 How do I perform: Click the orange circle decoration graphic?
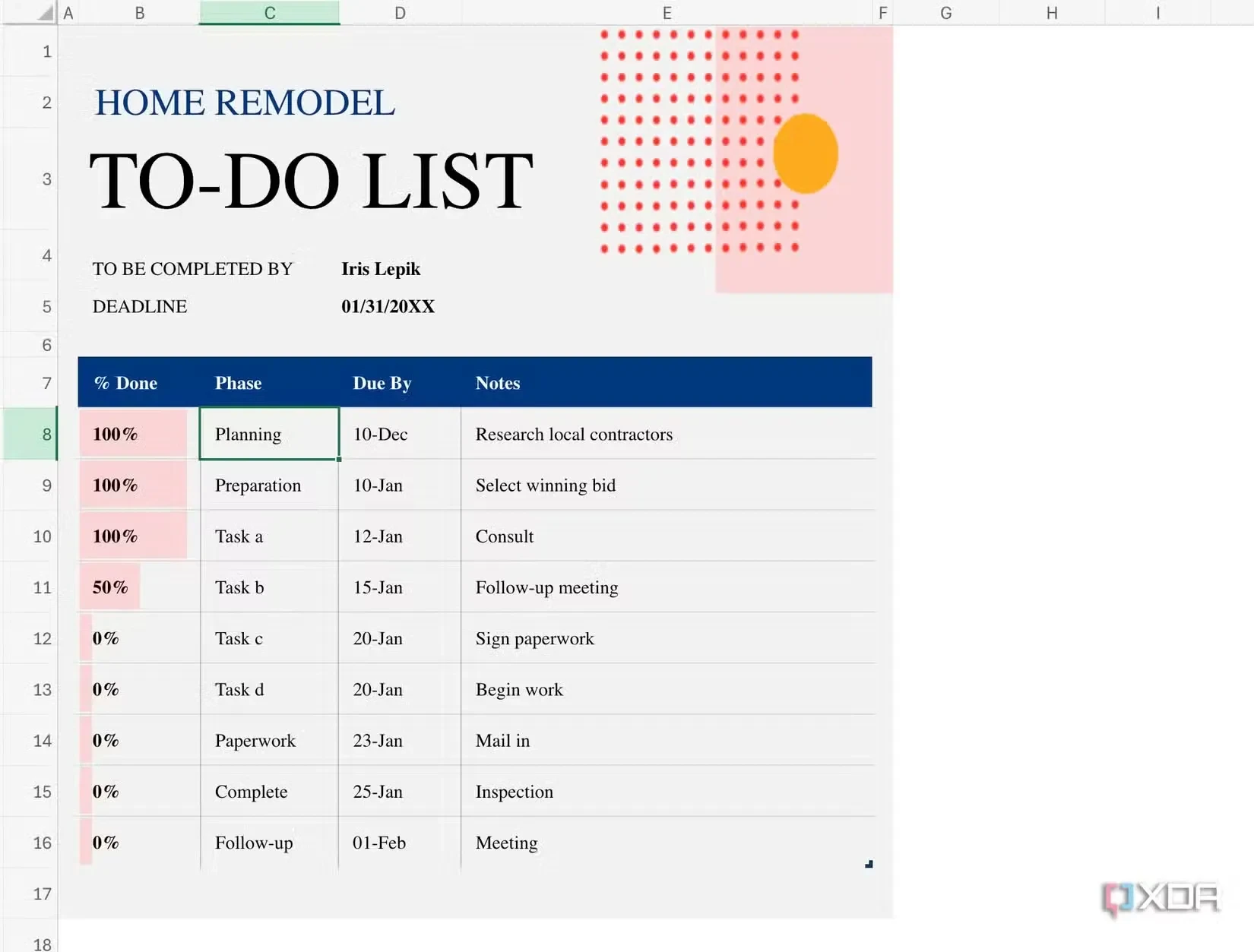805,153
